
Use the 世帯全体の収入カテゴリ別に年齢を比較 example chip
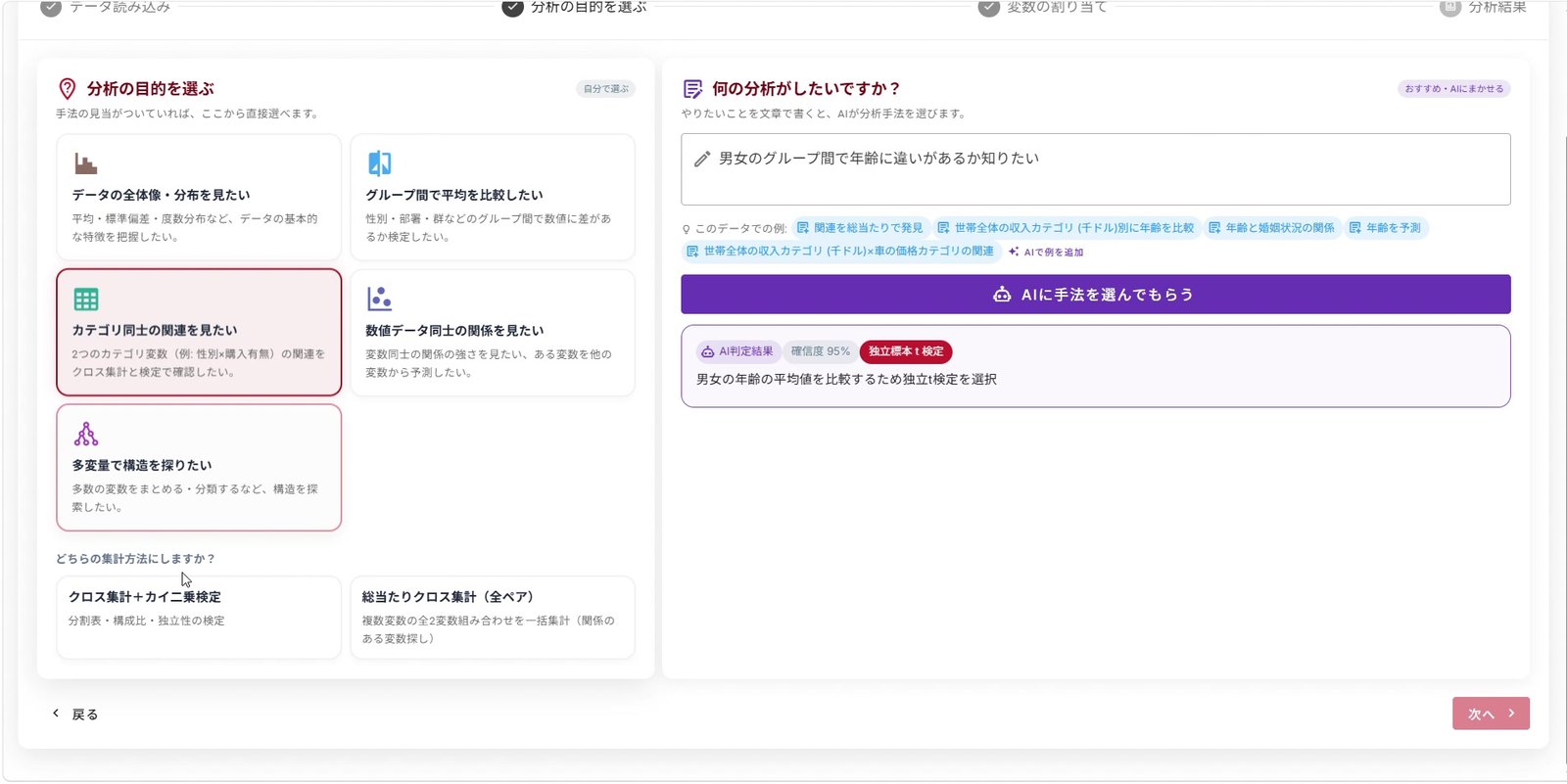[1066, 228]
